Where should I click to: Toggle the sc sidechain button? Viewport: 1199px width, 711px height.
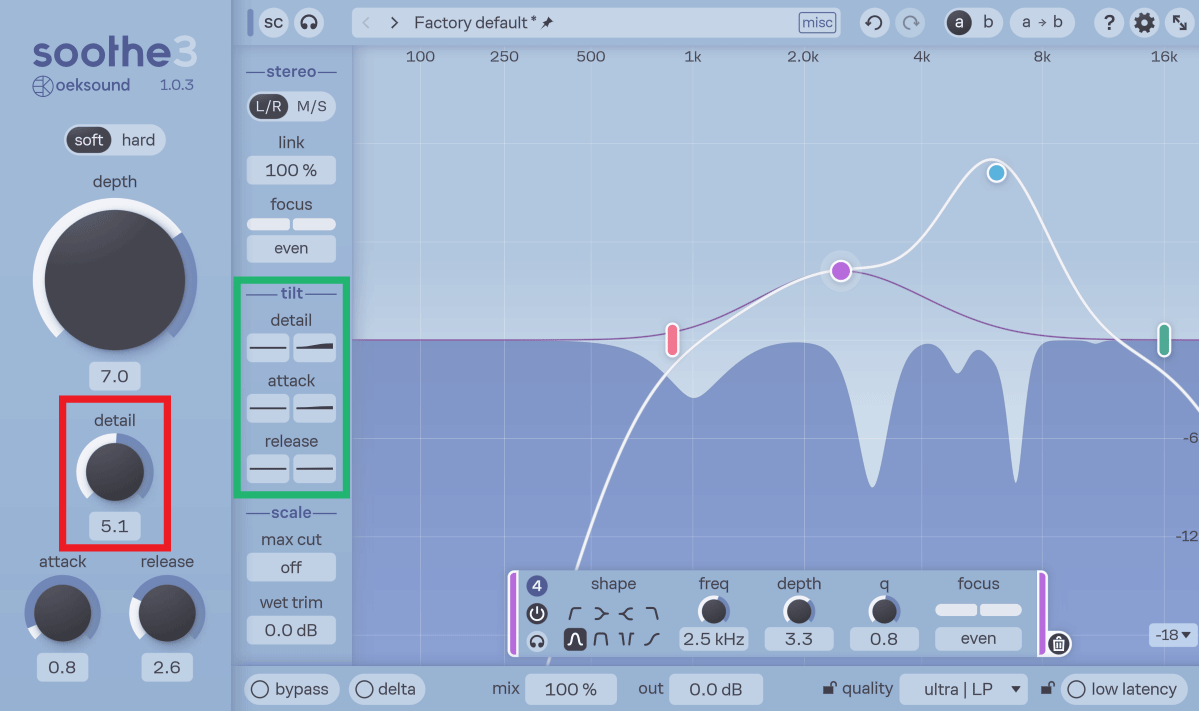[273, 22]
